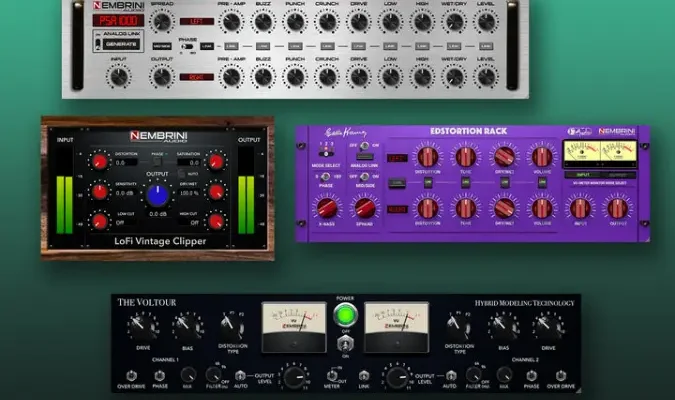
Task: Click the Pre-Amp link button on PSA 1000
Action: tap(232, 46)
